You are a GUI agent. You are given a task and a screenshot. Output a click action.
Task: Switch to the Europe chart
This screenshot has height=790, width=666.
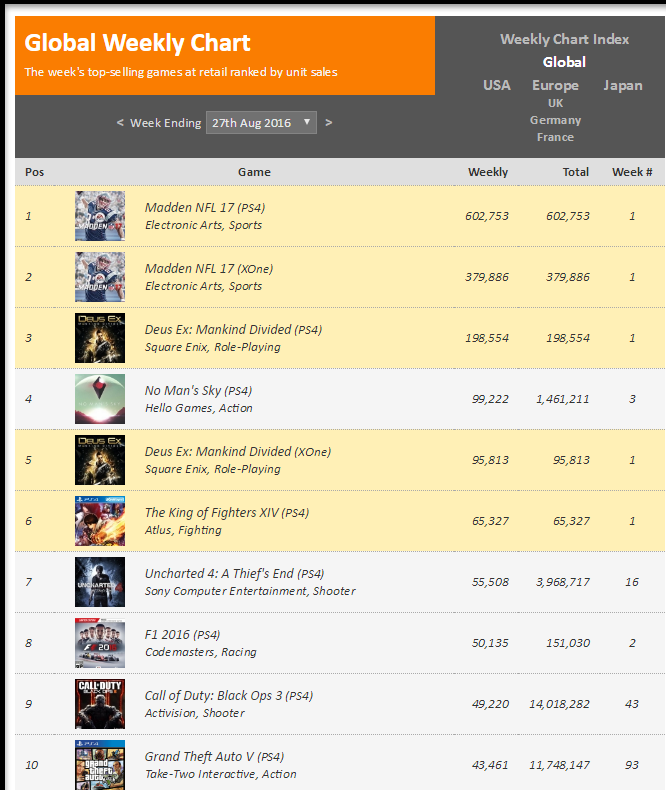(555, 85)
